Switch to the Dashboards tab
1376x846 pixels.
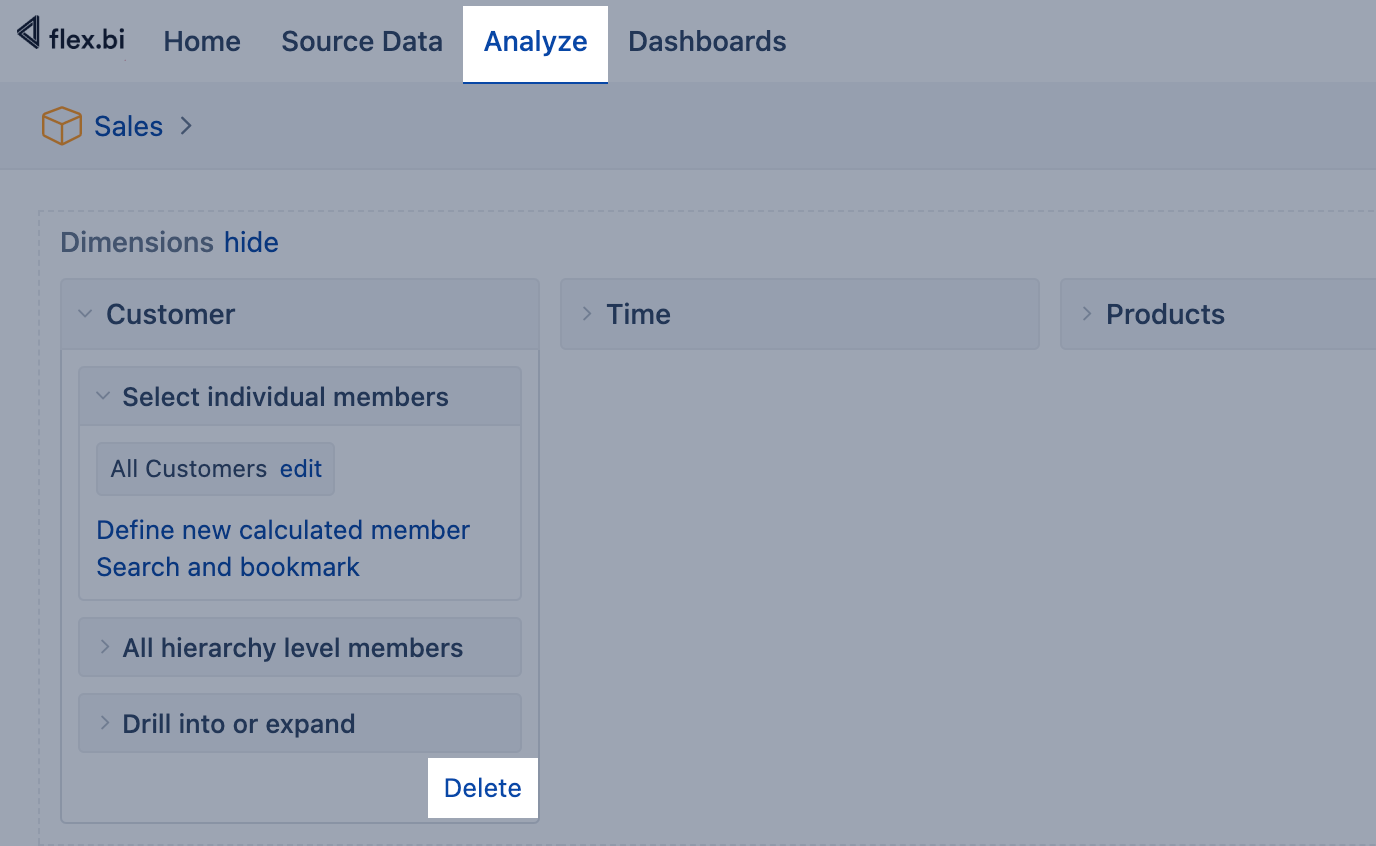click(x=707, y=42)
